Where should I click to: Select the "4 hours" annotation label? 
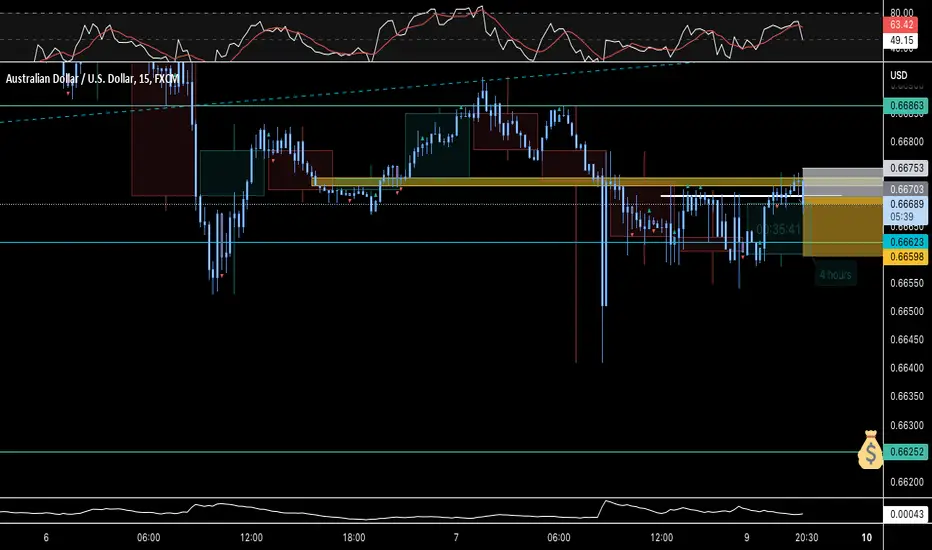click(835, 275)
